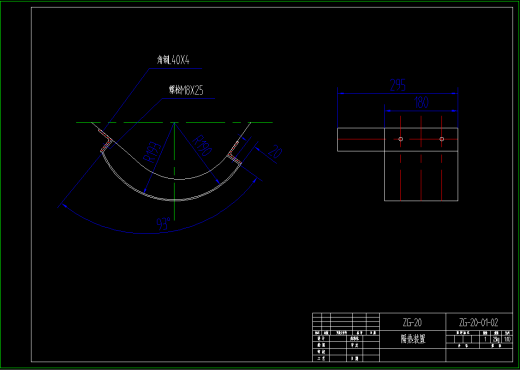Screen dimensions: 520x370
Task: Click the R190 radius dimension text
Action: click(x=202, y=145)
